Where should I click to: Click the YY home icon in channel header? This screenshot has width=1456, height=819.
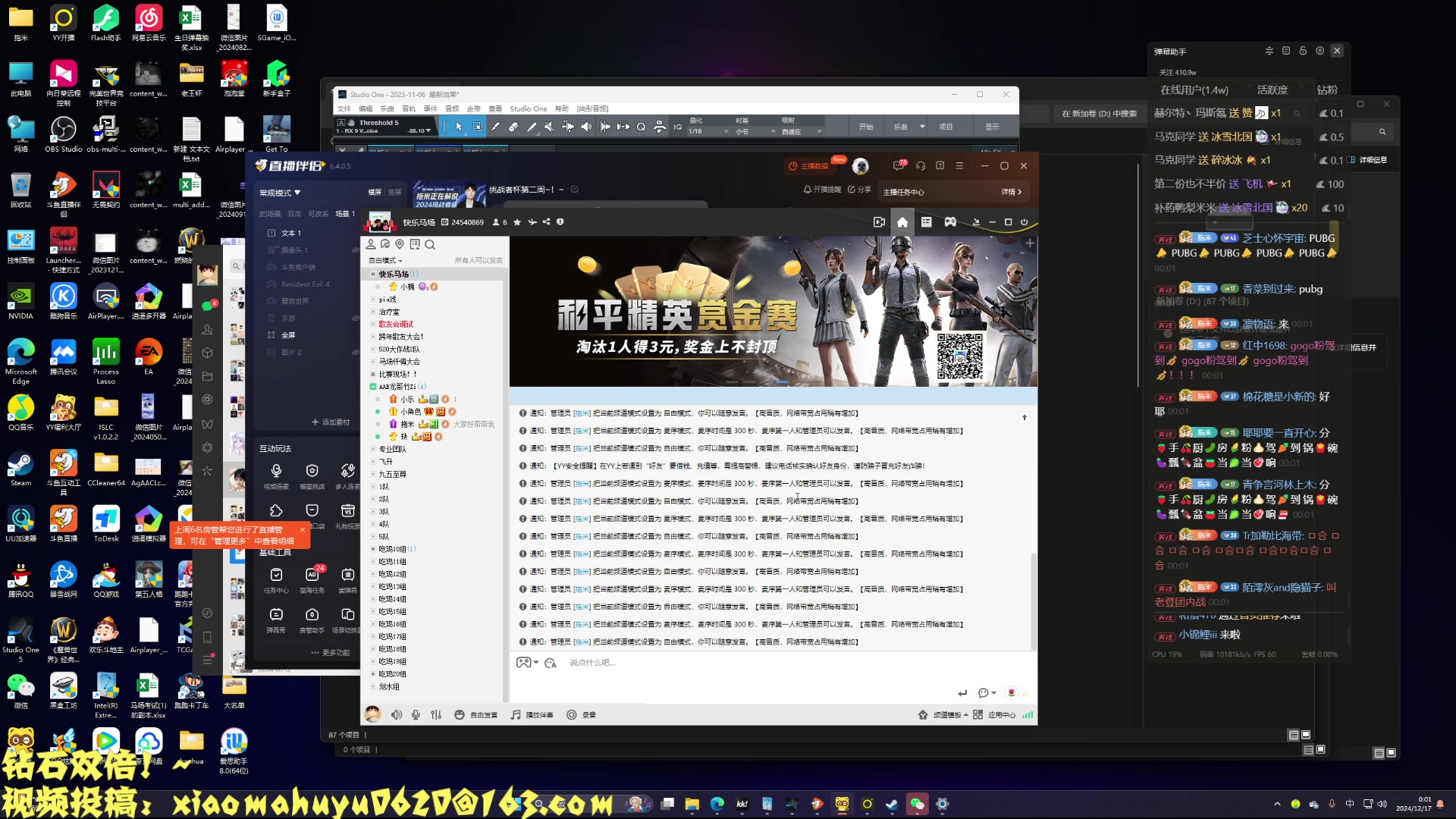(x=902, y=222)
